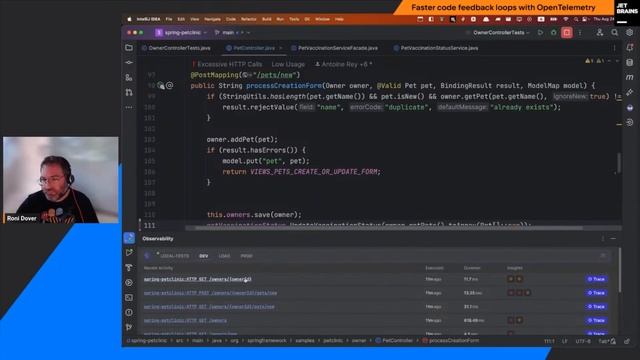Viewport: 640px width, 360px height.
Task: Click Trace button for GET /owners row
Action: point(596,320)
